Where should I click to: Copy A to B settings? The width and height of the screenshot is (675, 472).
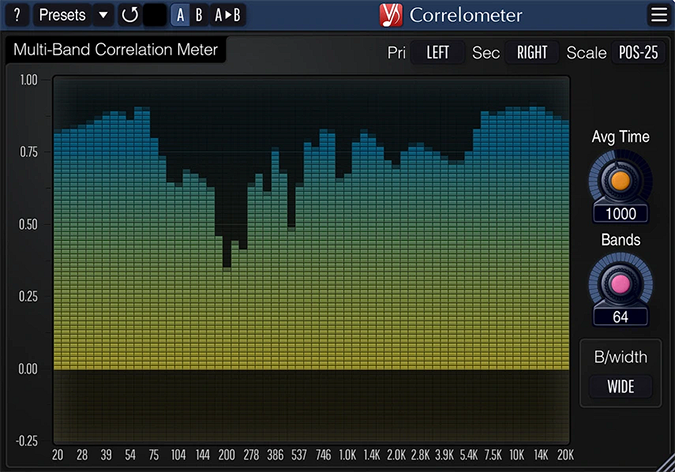point(228,15)
